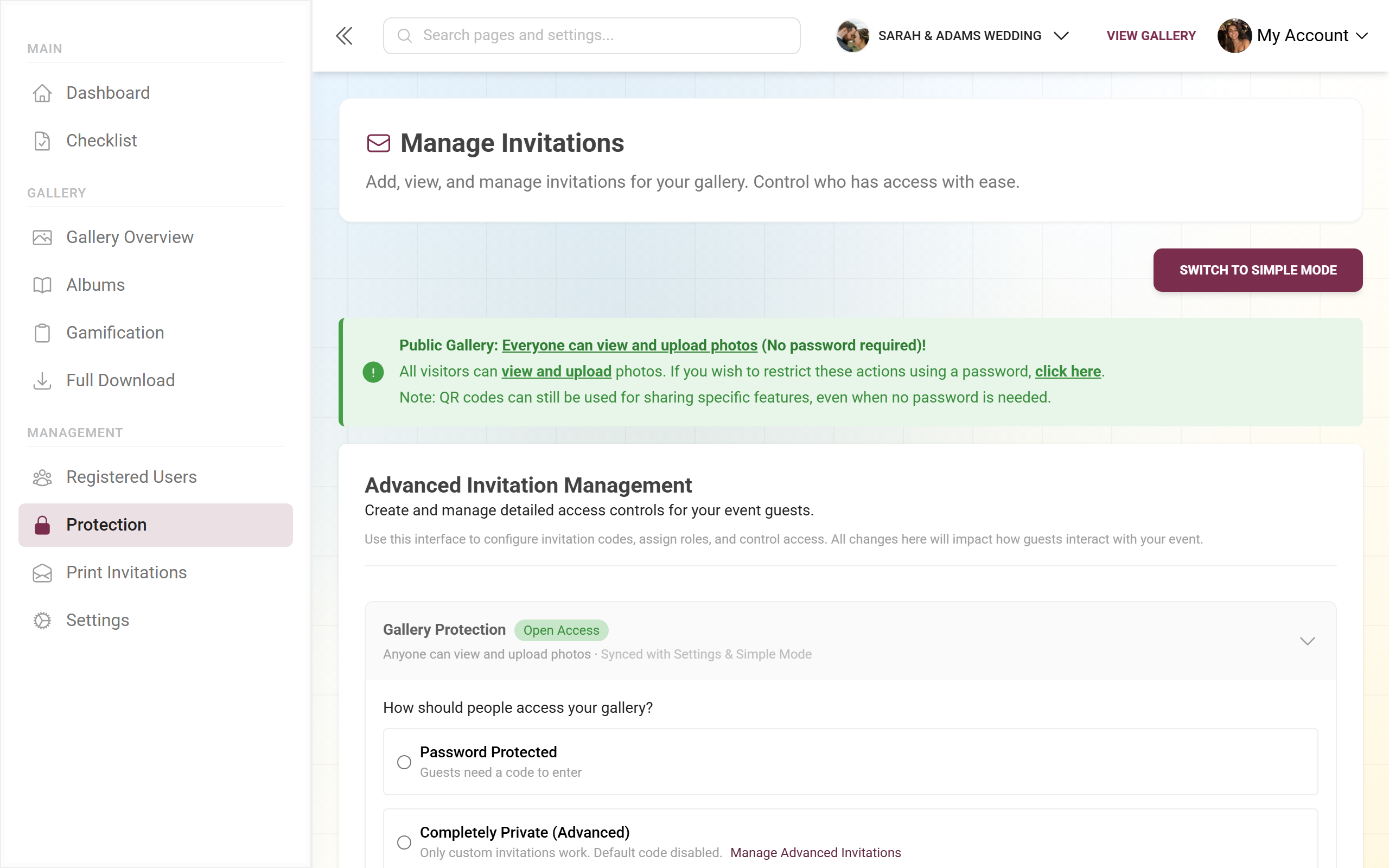Click the 'click here' password link
The height and width of the screenshot is (868, 1389).
[1068, 372]
